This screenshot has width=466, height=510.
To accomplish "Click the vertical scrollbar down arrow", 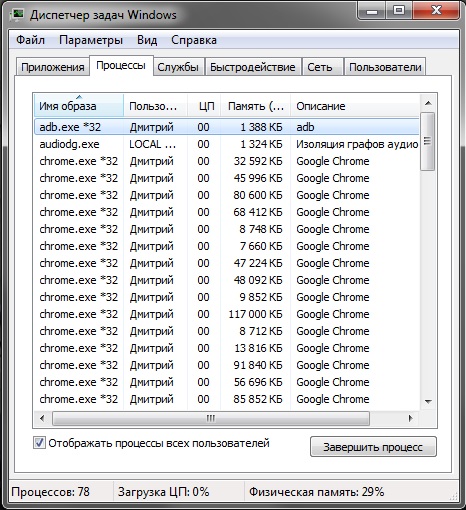I will (428, 401).
